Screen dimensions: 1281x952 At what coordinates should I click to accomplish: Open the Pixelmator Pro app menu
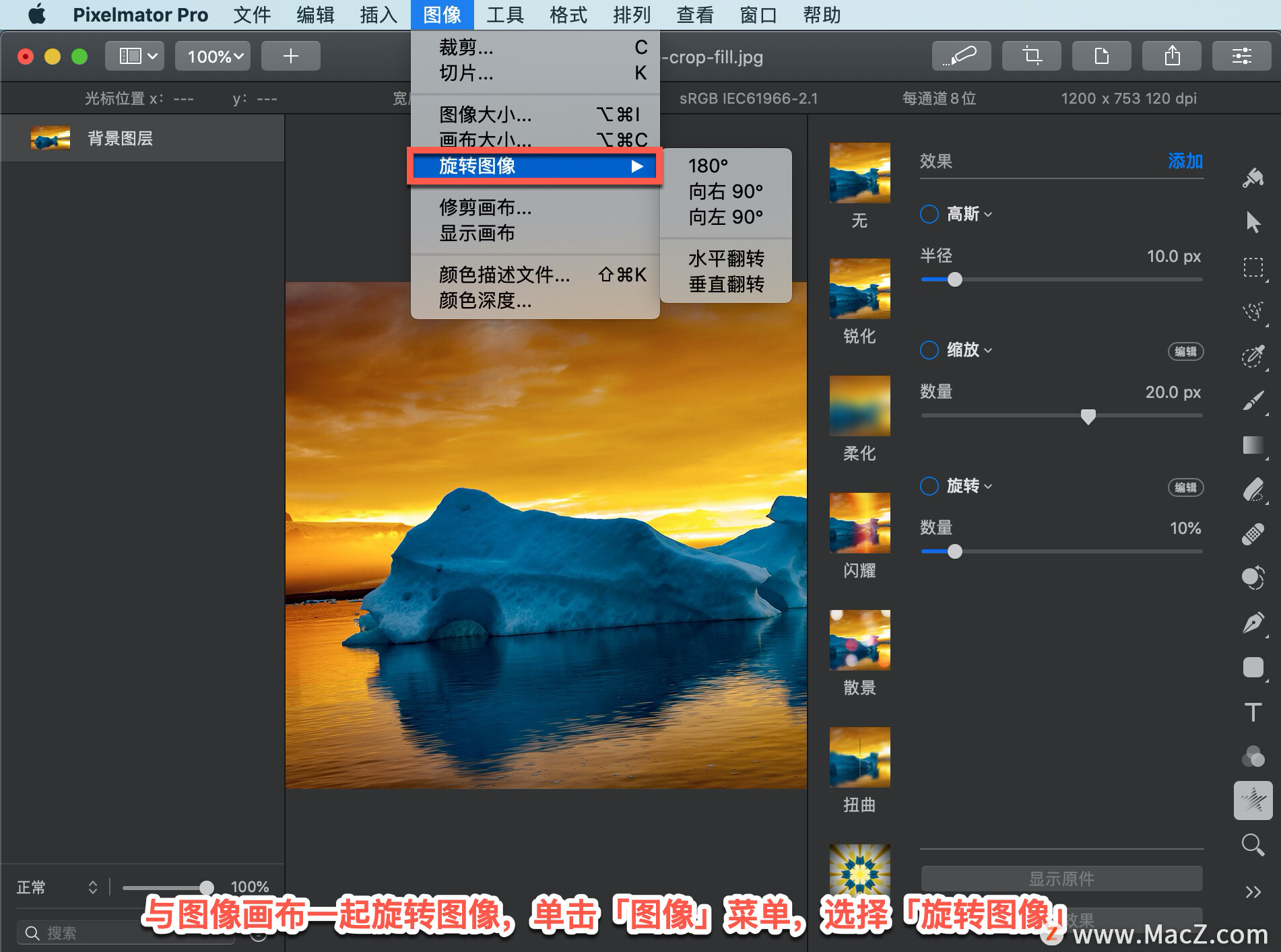[x=140, y=15]
